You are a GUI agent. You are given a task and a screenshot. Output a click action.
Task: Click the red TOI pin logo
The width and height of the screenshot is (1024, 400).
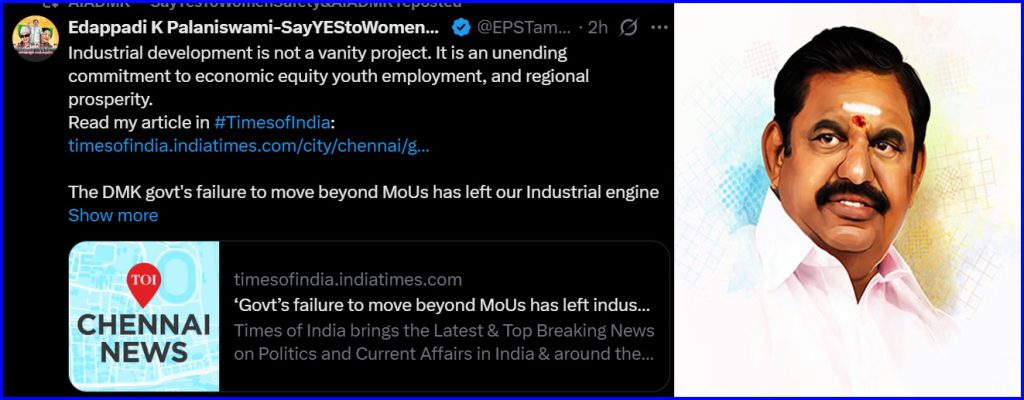click(142, 284)
